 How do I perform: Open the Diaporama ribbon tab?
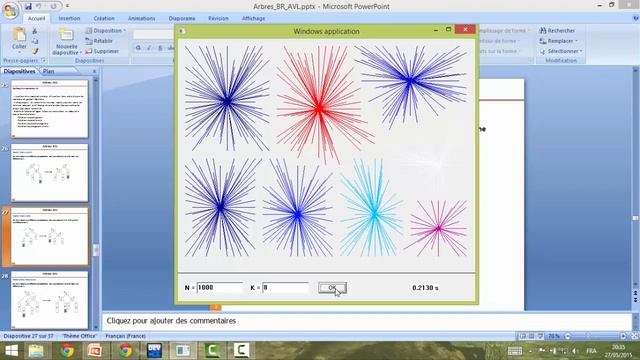182,18
